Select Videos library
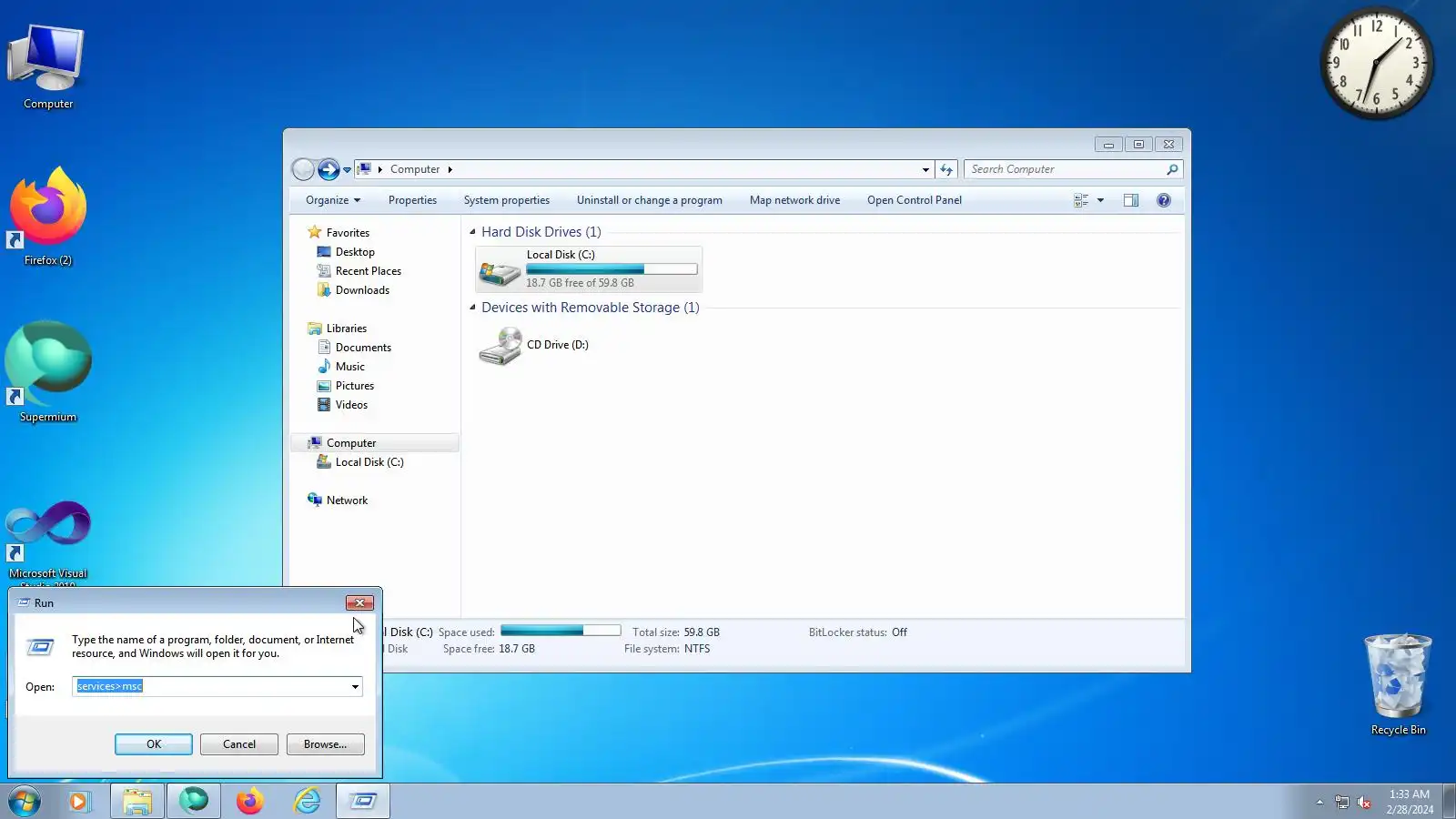The width and height of the screenshot is (1456, 819). 351,405
